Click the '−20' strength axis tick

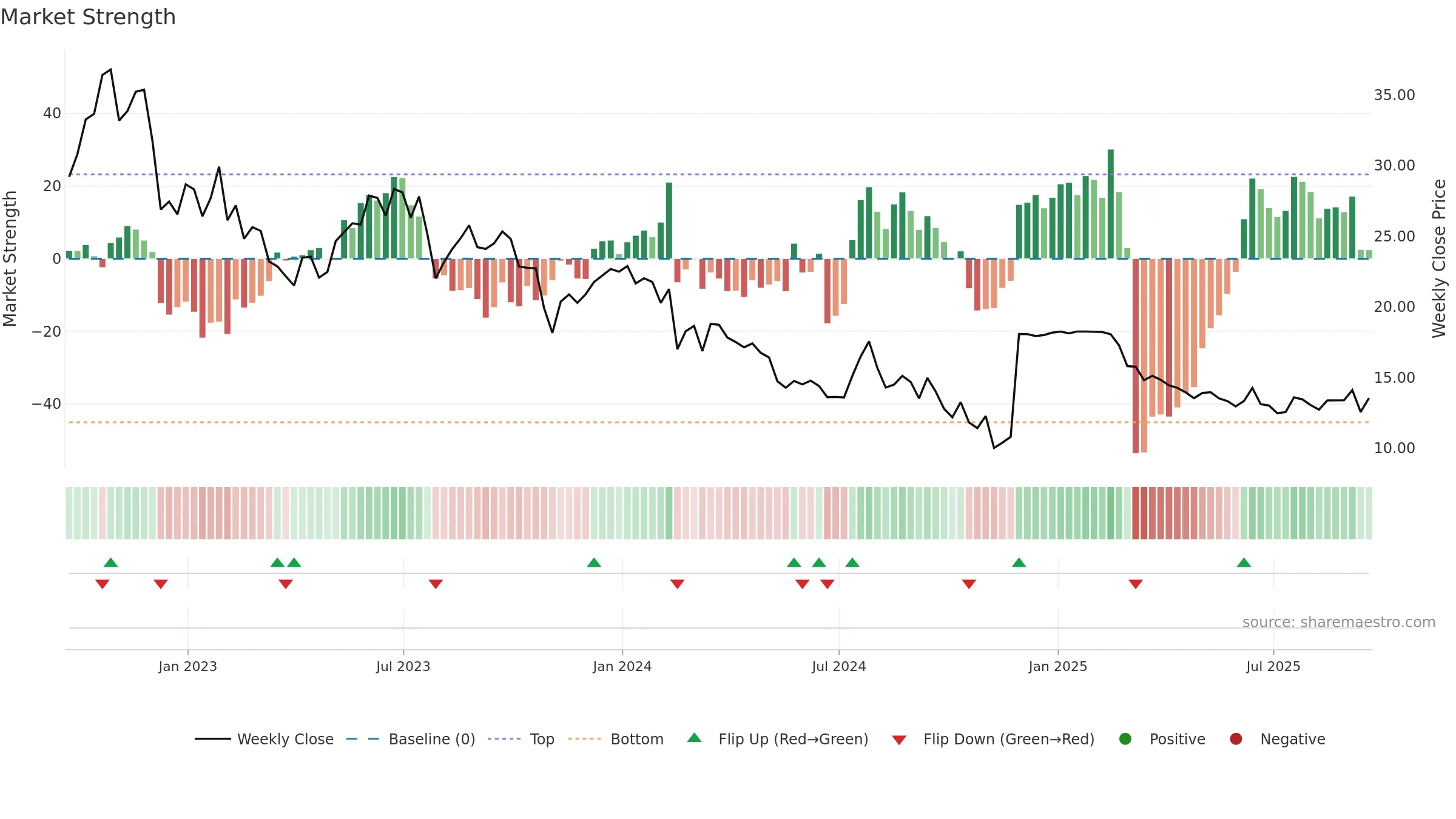click(46, 332)
